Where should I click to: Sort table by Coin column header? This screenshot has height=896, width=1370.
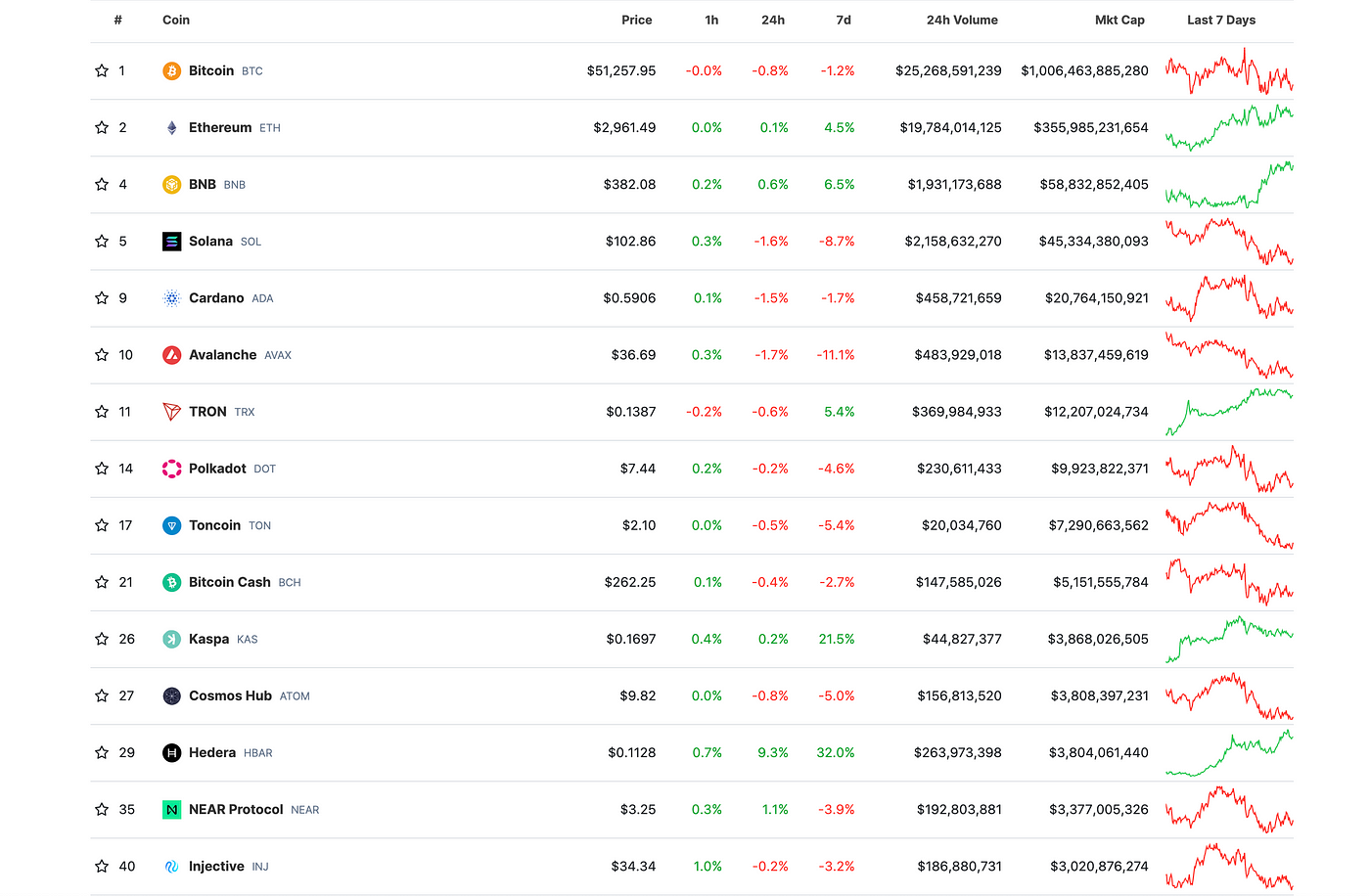176,20
